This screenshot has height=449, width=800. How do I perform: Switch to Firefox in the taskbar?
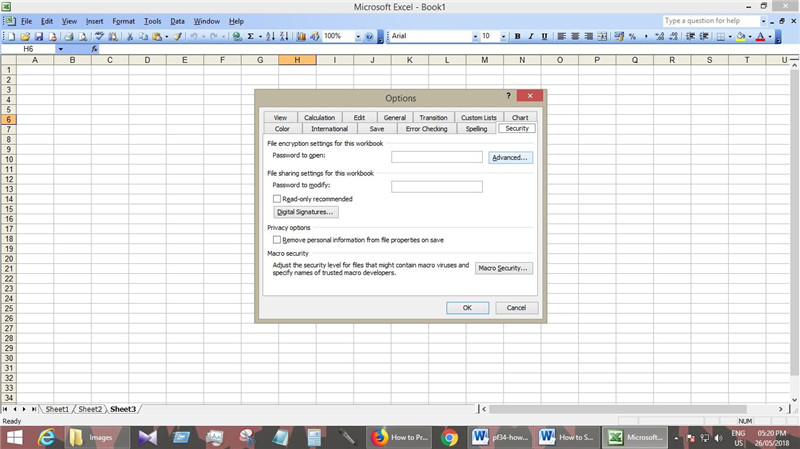[399, 437]
